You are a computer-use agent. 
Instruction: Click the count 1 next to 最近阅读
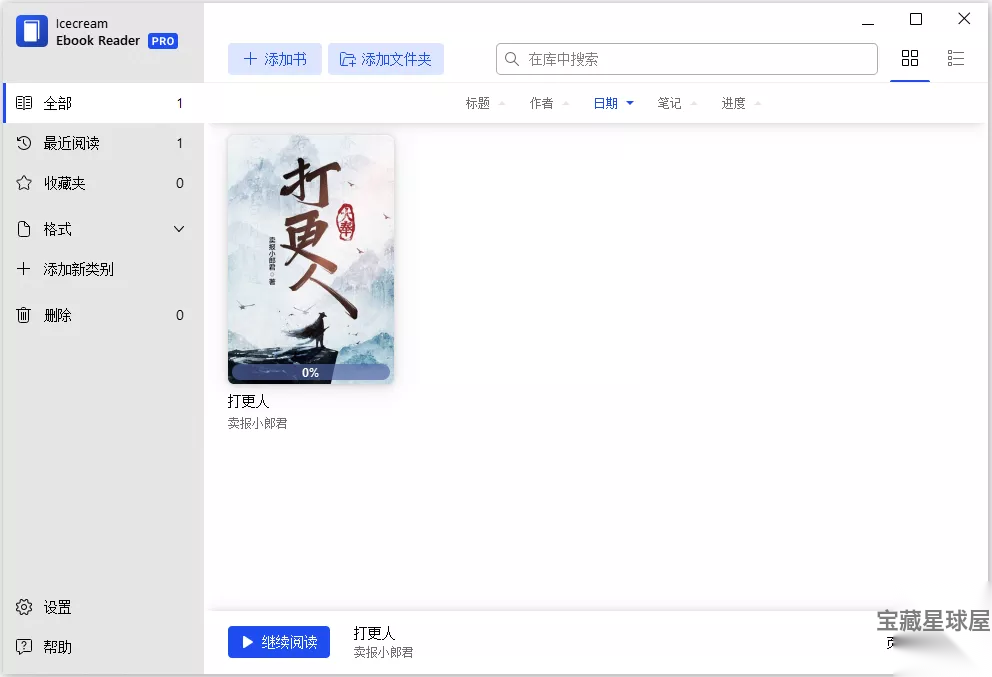(x=180, y=143)
